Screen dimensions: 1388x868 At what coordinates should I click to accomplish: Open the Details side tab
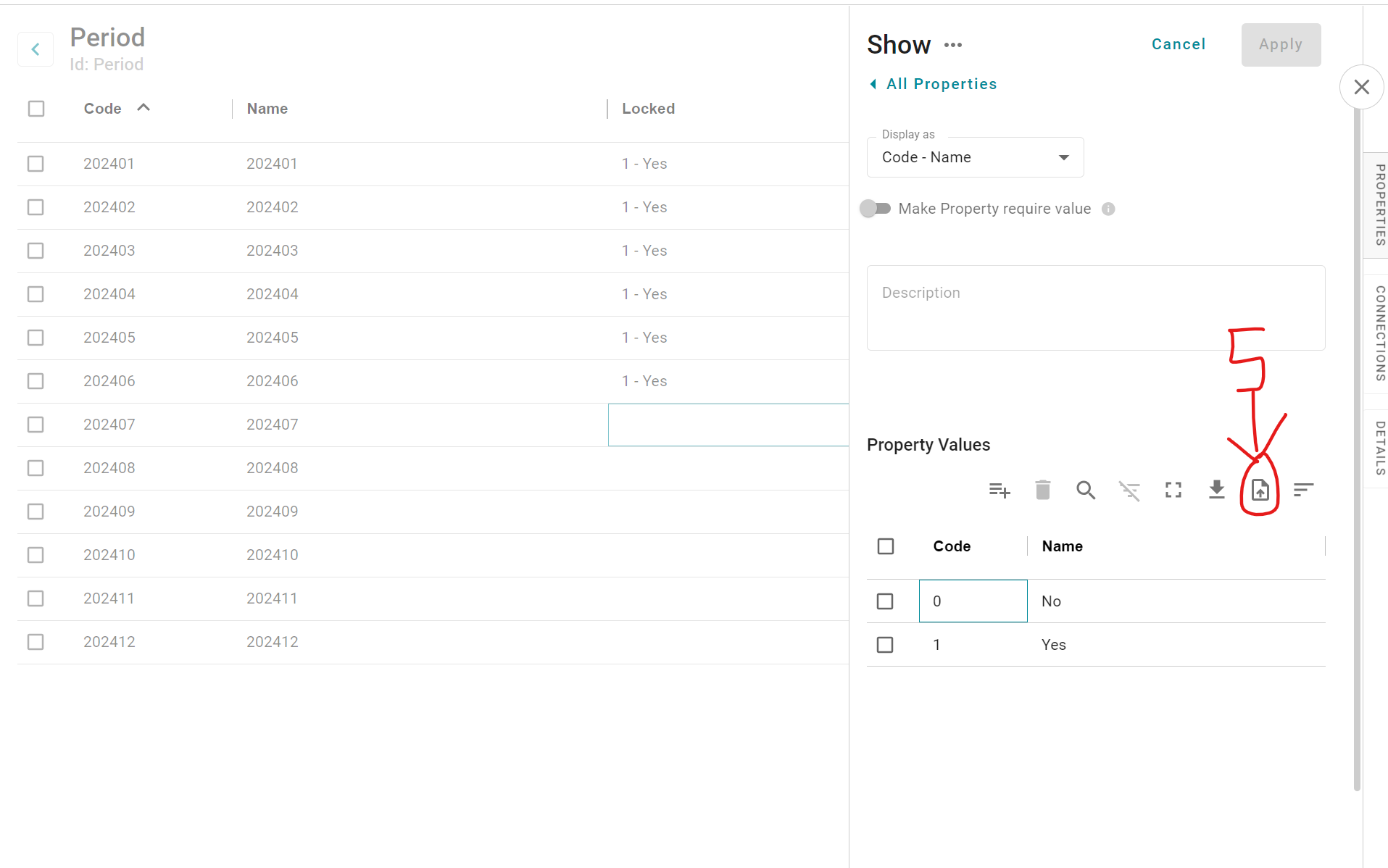point(1379,448)
